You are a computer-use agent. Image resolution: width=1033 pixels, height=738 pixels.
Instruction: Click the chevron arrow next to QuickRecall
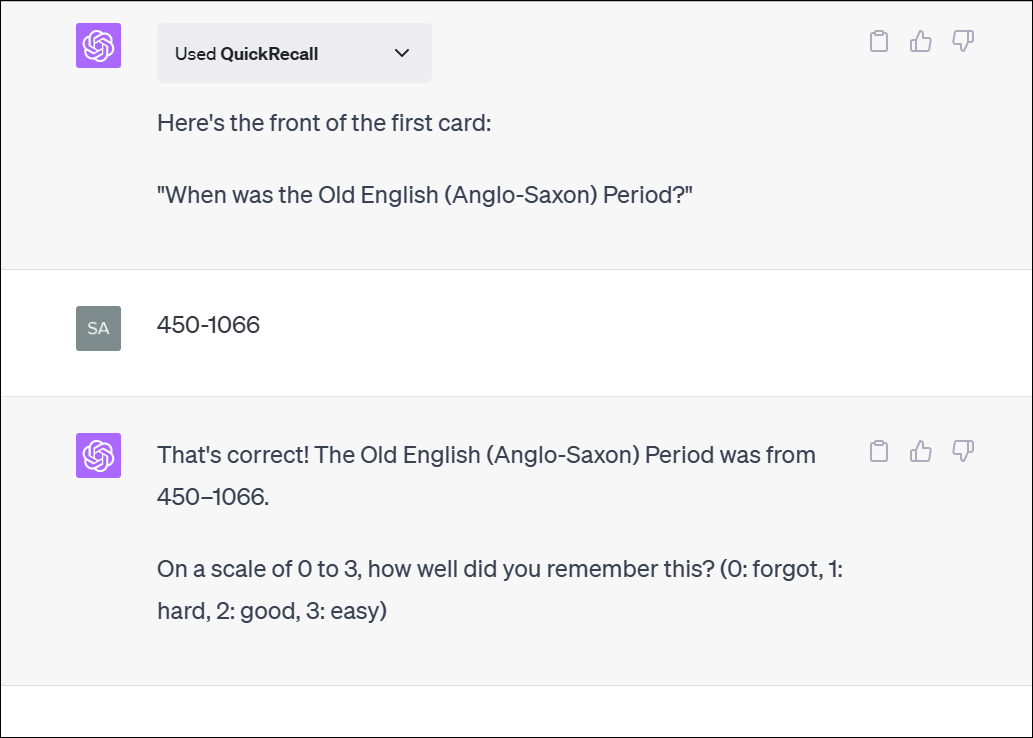402,53
